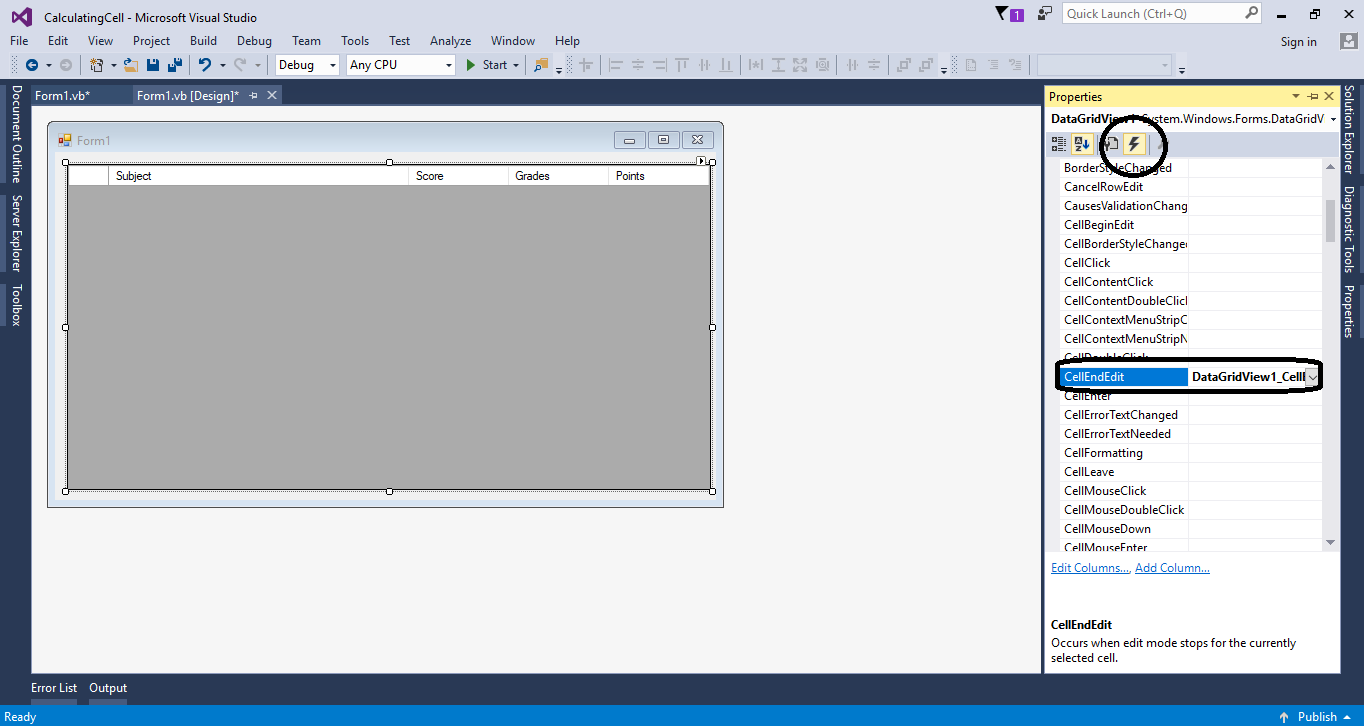
Task: Click the Edit Columns... link
Action: tap(1090, 568)
